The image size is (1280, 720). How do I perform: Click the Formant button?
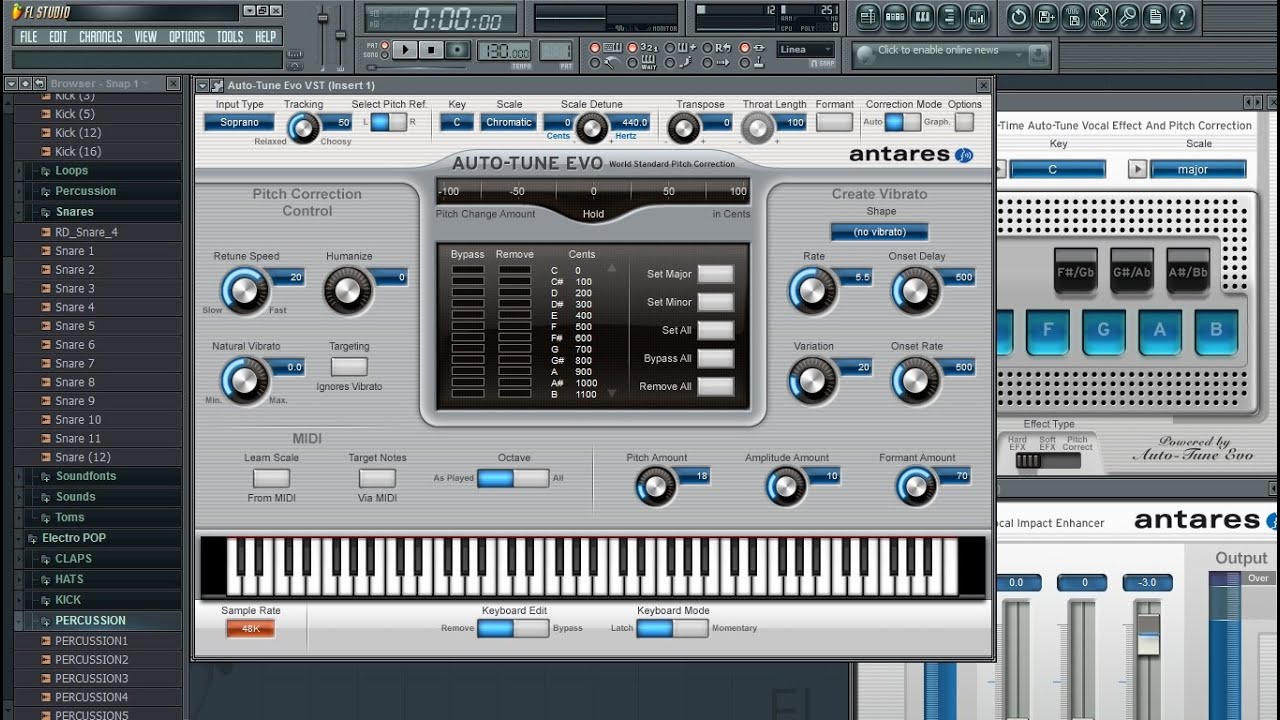834,122
